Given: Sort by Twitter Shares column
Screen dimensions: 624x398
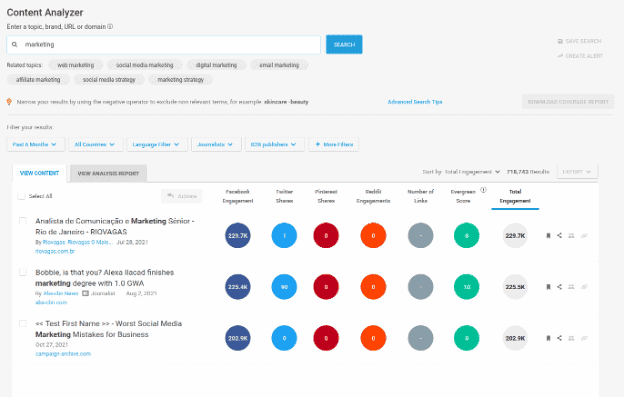Looking at the screenshot, I should point(285,196).
